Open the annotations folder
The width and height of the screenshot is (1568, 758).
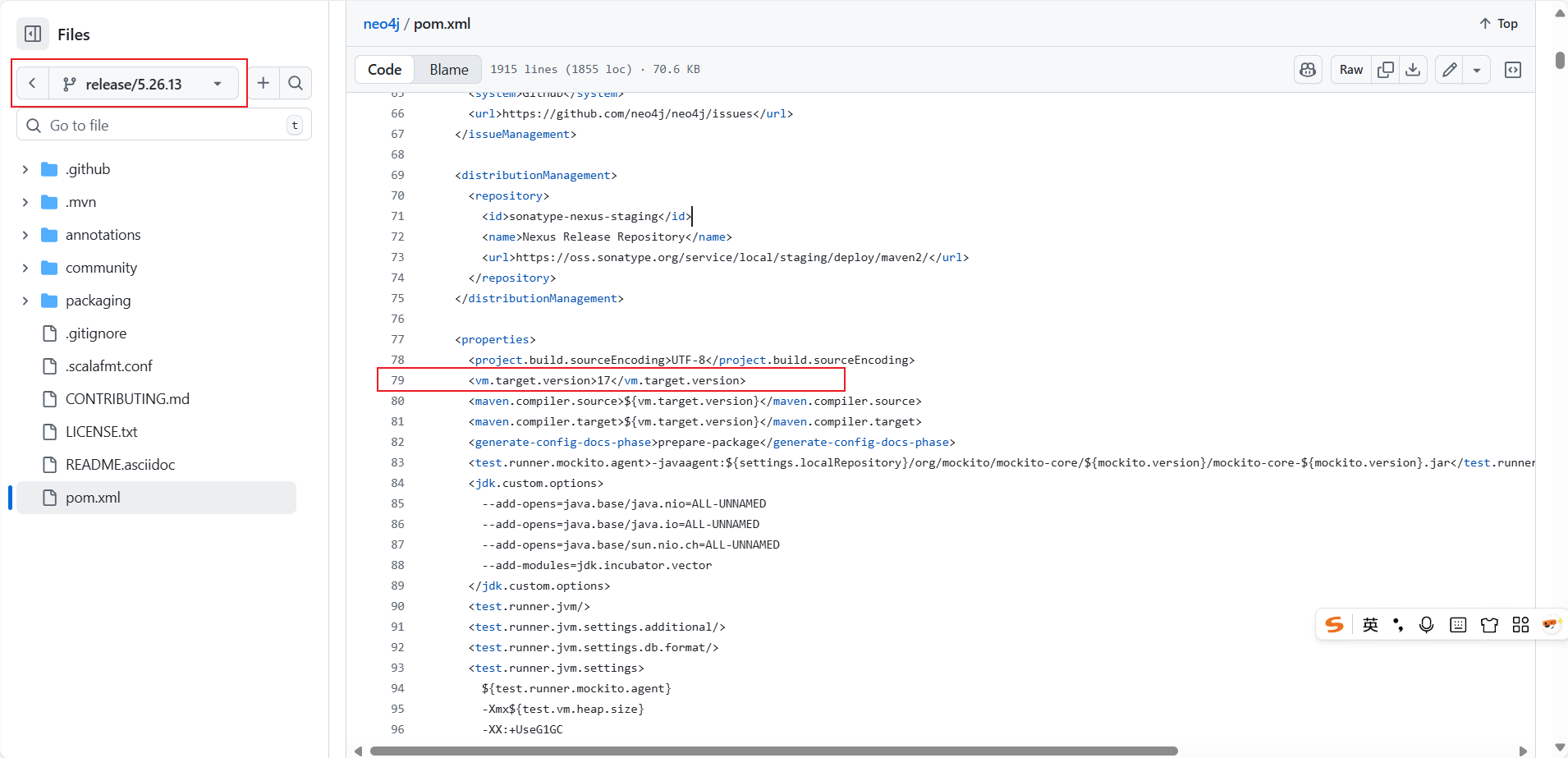point(103,235)
